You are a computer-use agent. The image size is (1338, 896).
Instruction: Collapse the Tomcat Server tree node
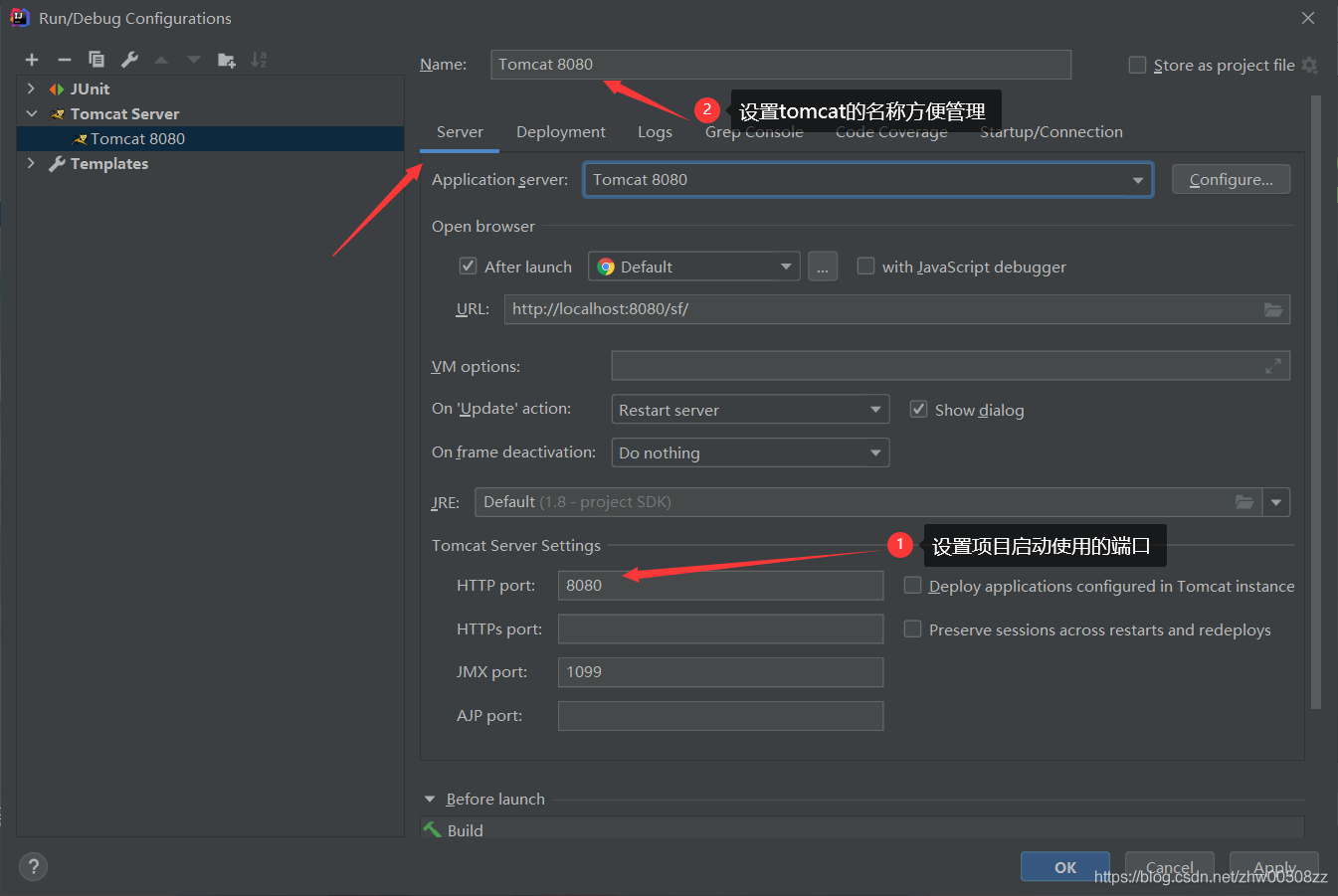coord(31,113)
